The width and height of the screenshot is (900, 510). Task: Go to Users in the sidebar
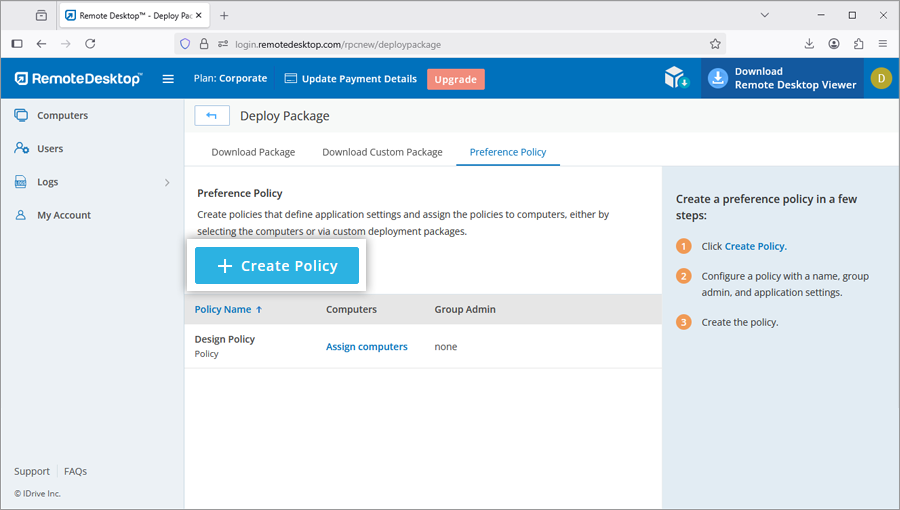point(50,149)
